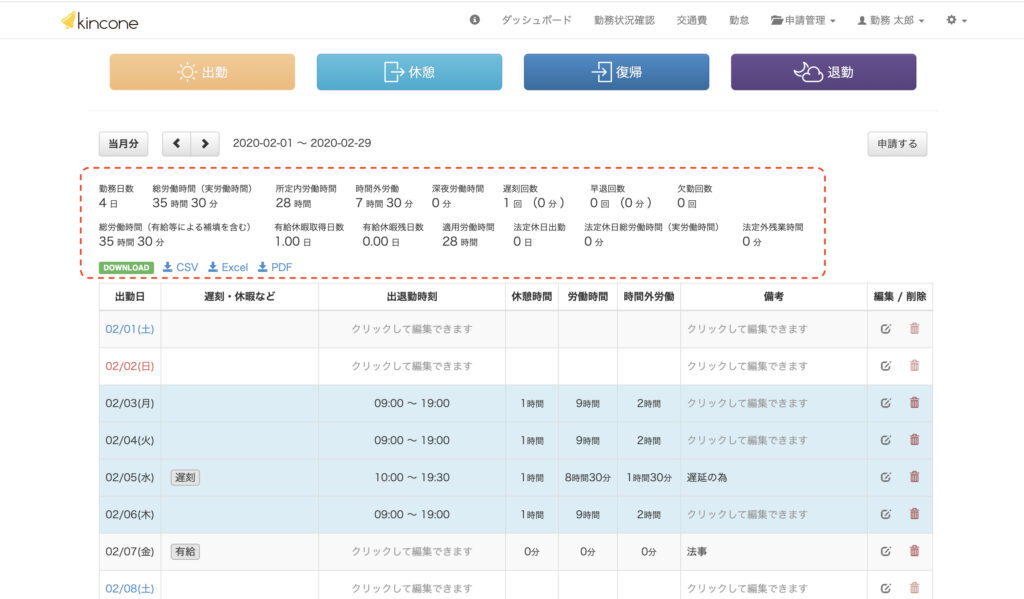Screen dimensions: 1024x599
Task: Click the 法事 remark on 02/07(金)
Action: pos(697,551)
